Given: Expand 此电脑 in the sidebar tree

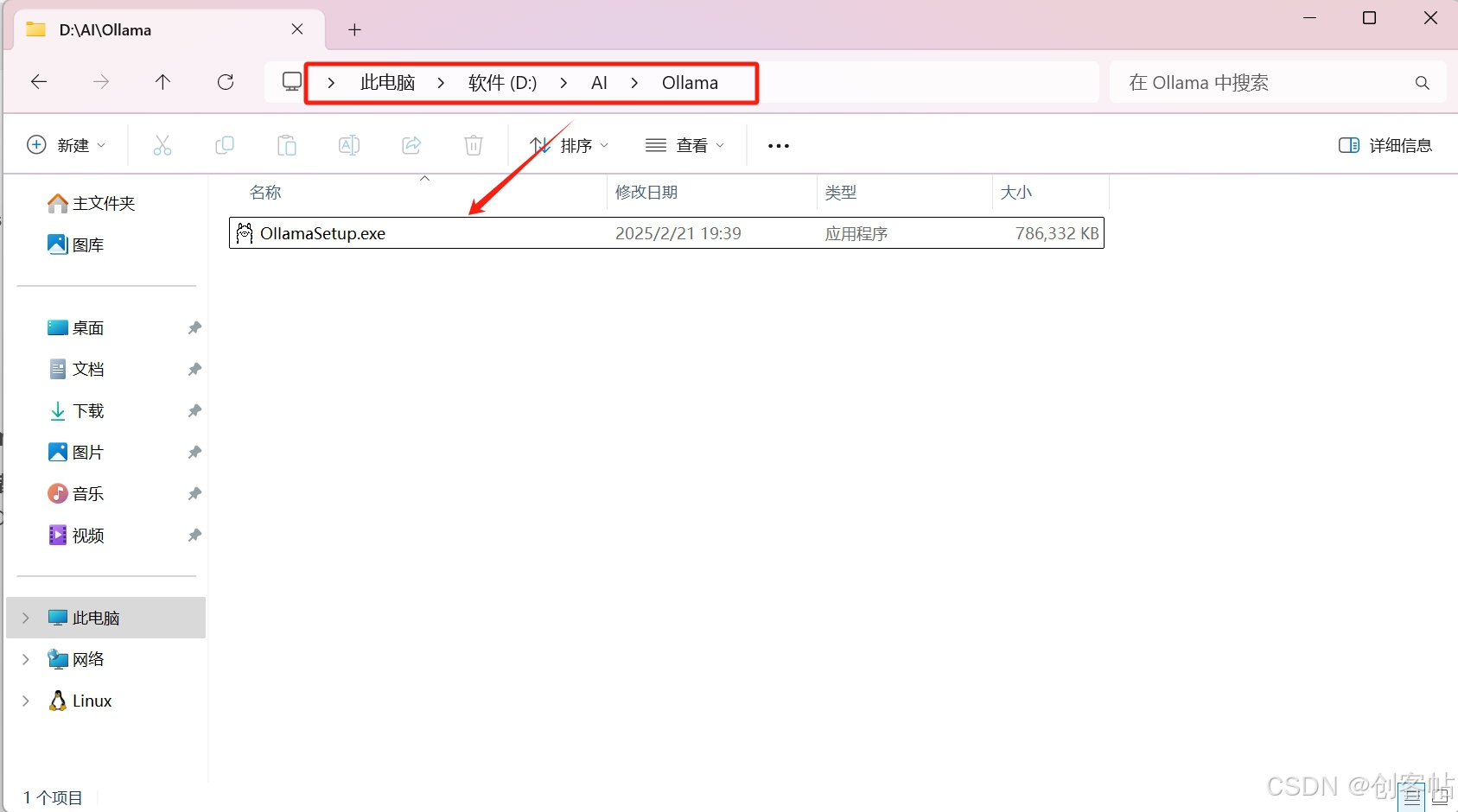Looking at the screenshot, I should coord(26,618).
